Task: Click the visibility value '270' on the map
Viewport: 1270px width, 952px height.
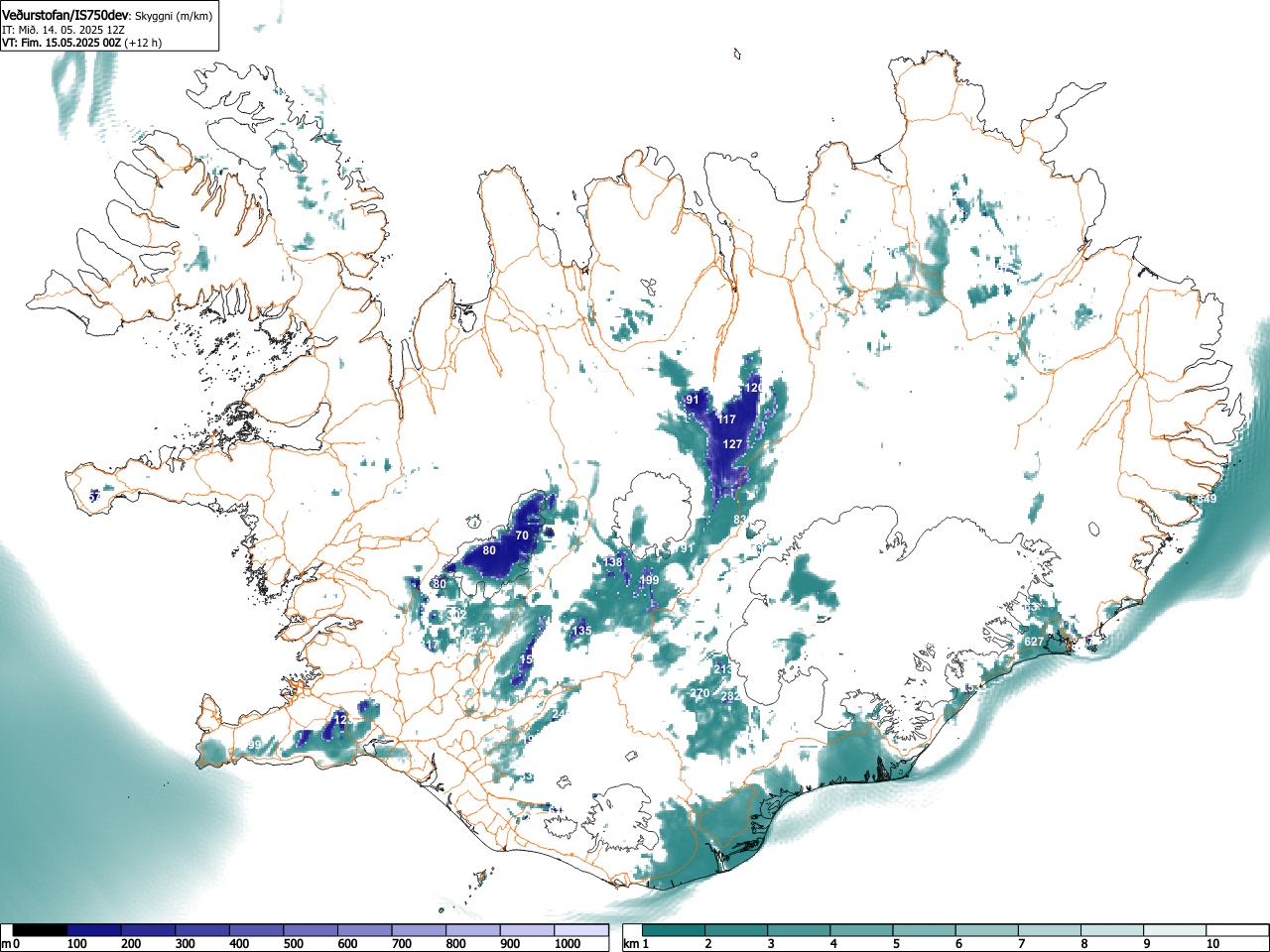Action: (699, 693)
